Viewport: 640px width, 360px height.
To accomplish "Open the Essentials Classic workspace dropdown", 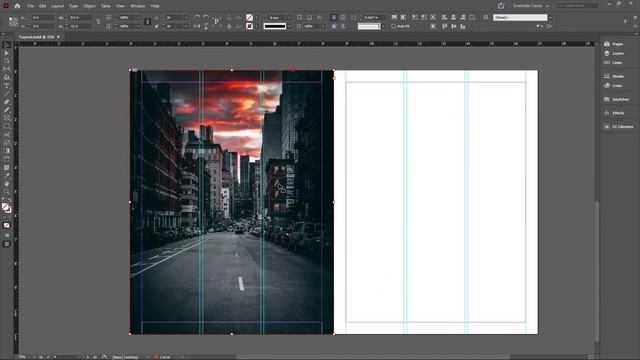I will tap(531, 6).
